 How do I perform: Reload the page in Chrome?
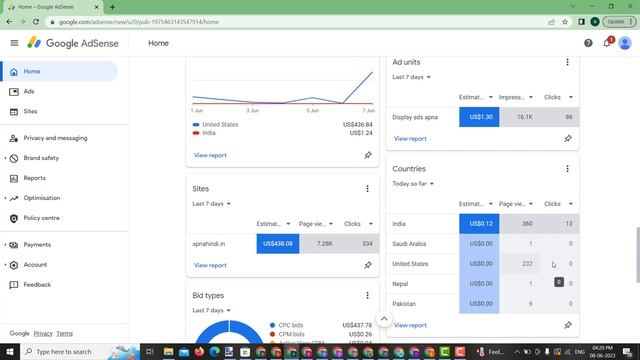[36, 22]
